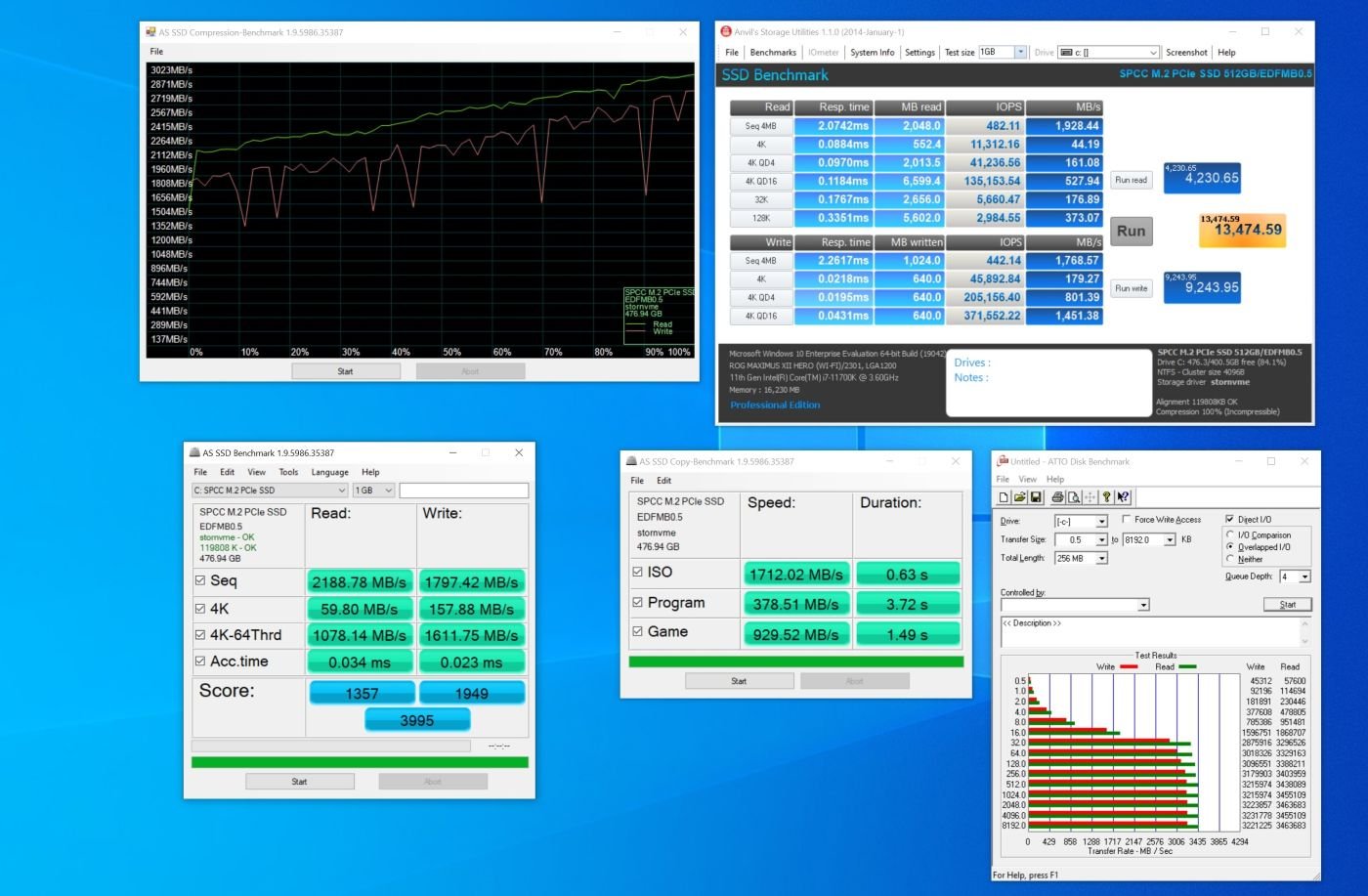Select the I/O Comparison radio button
Viewport: 1368px width, 896px height.
point(1230,535)
